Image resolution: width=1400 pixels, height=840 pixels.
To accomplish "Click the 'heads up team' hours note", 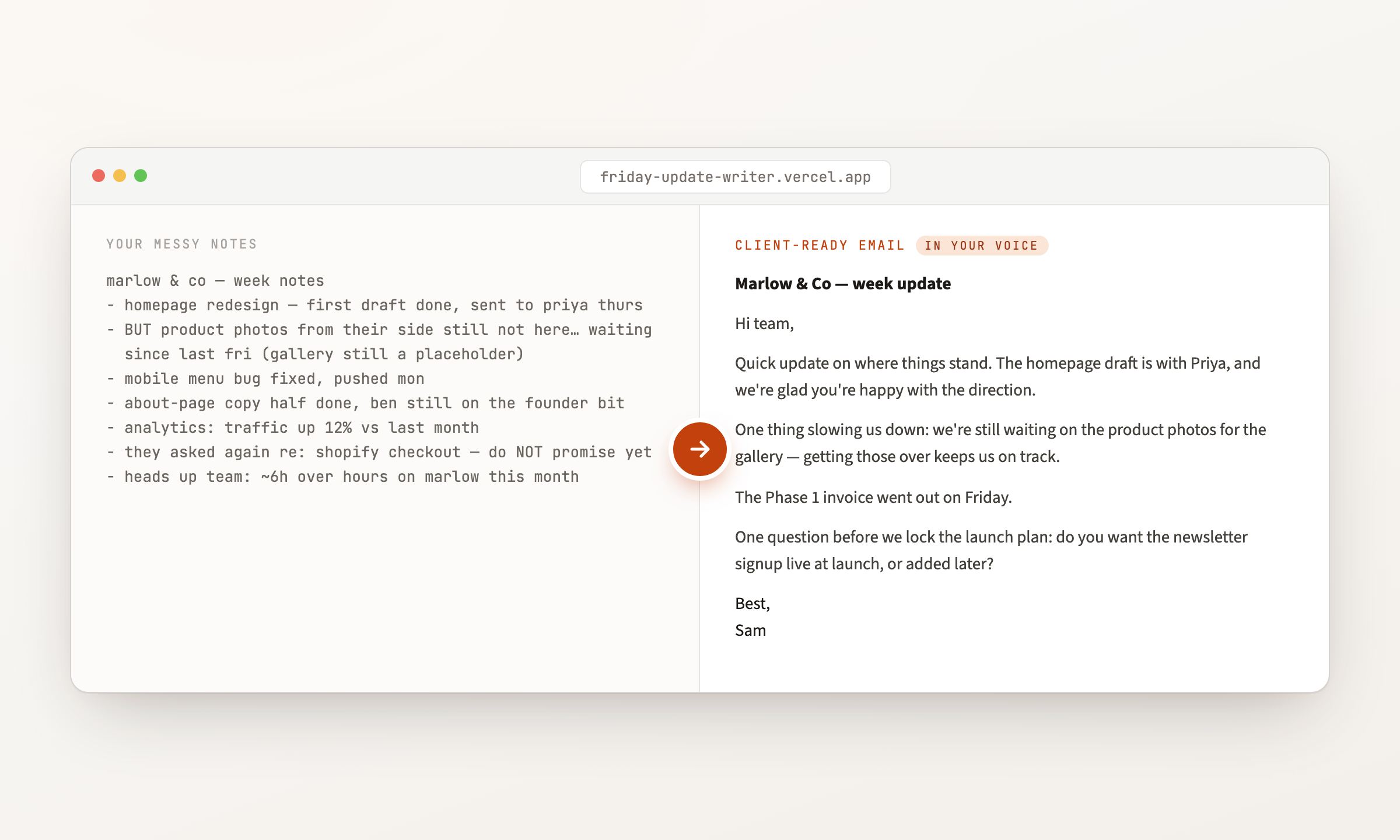I will pos(343,477).
